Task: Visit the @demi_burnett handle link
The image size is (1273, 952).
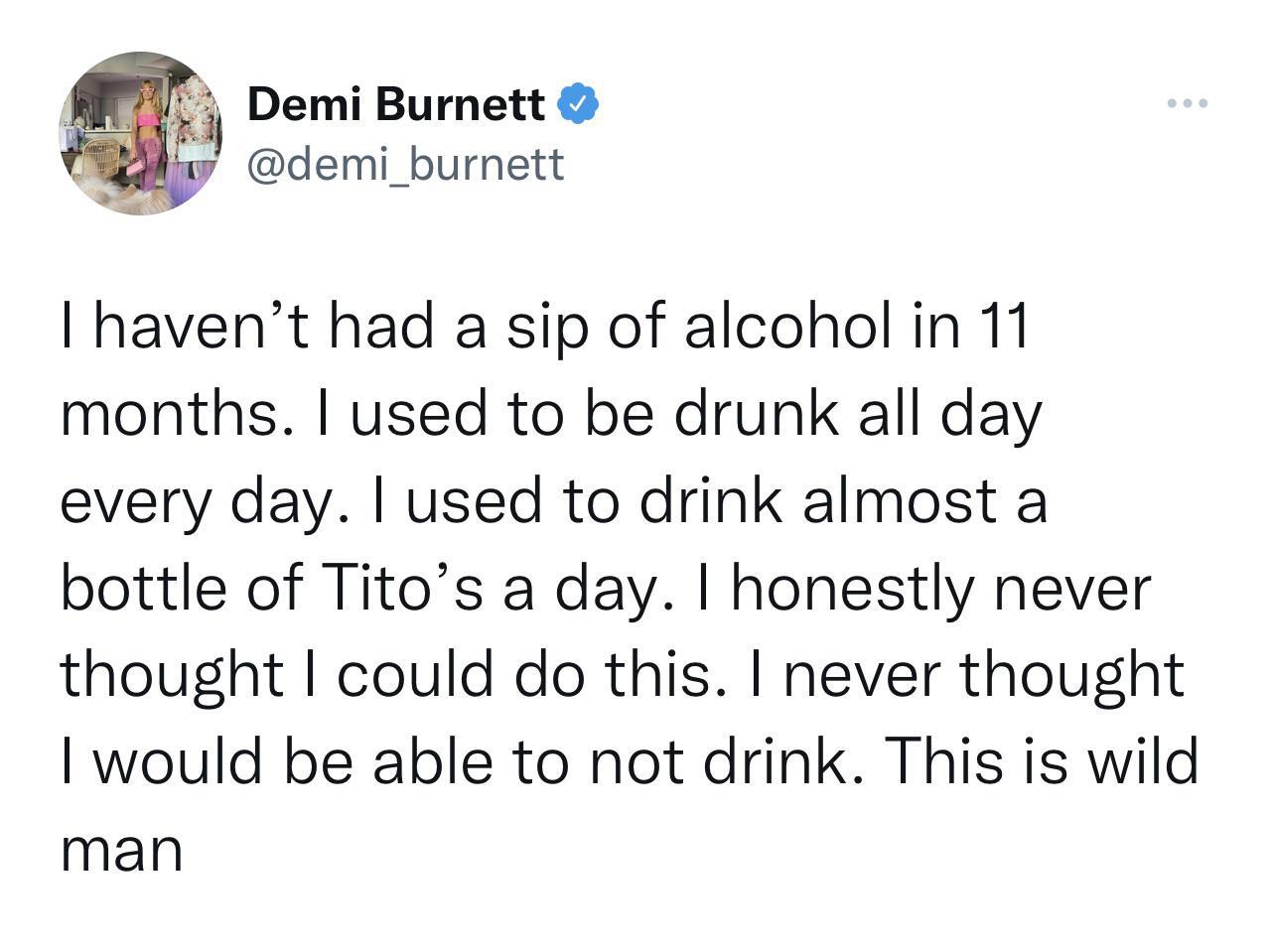Action: click(x=405, y=164)
